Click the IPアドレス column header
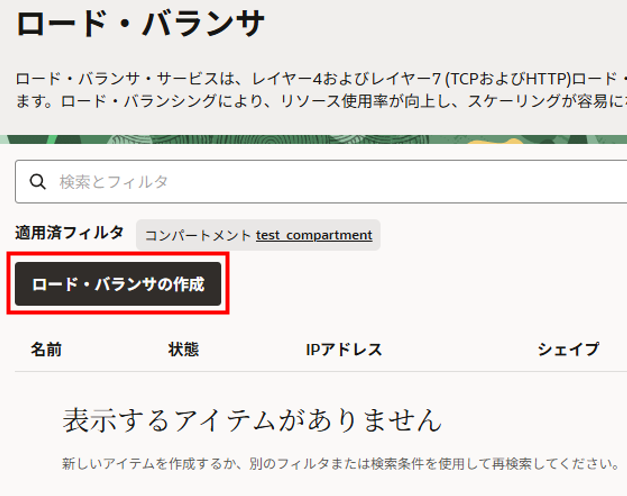Image resolution: width=627 pixels, height=496 pixels. pos(344,349)
